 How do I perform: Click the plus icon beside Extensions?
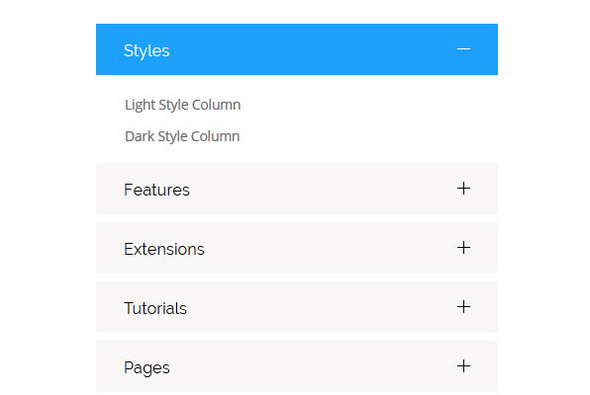click(464, 248)
